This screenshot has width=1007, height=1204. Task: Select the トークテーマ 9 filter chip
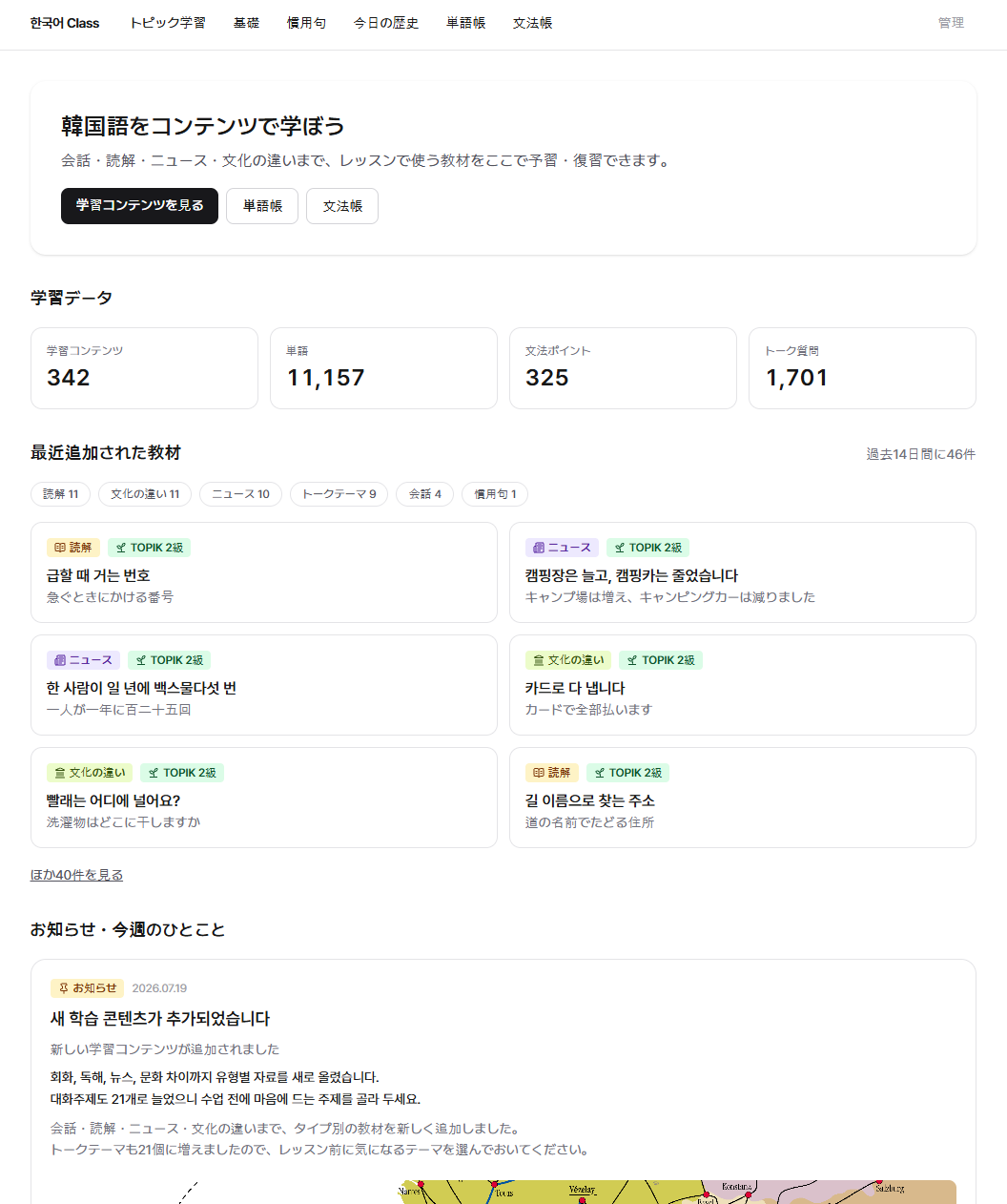point(339,494)
